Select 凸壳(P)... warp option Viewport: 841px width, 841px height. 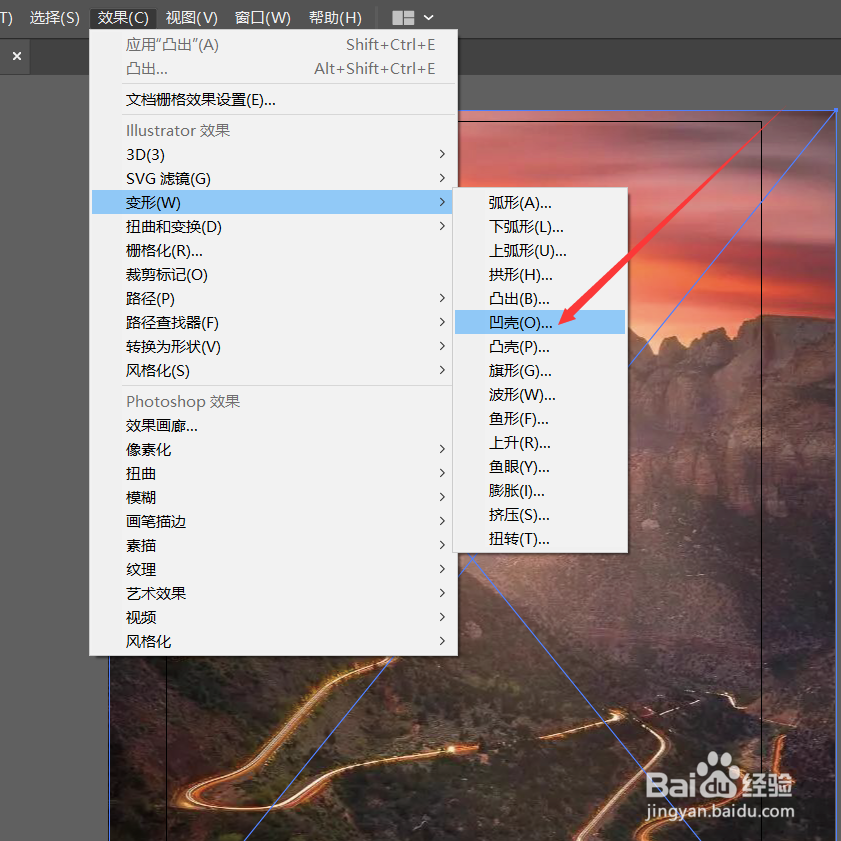(540, 346)
